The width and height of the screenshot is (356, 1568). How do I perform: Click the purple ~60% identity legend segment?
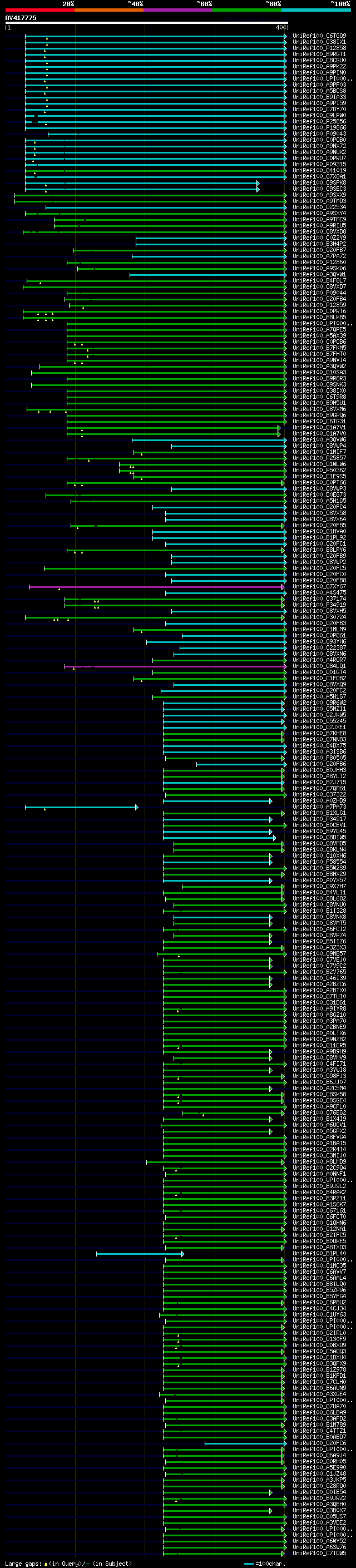(179, 10)
